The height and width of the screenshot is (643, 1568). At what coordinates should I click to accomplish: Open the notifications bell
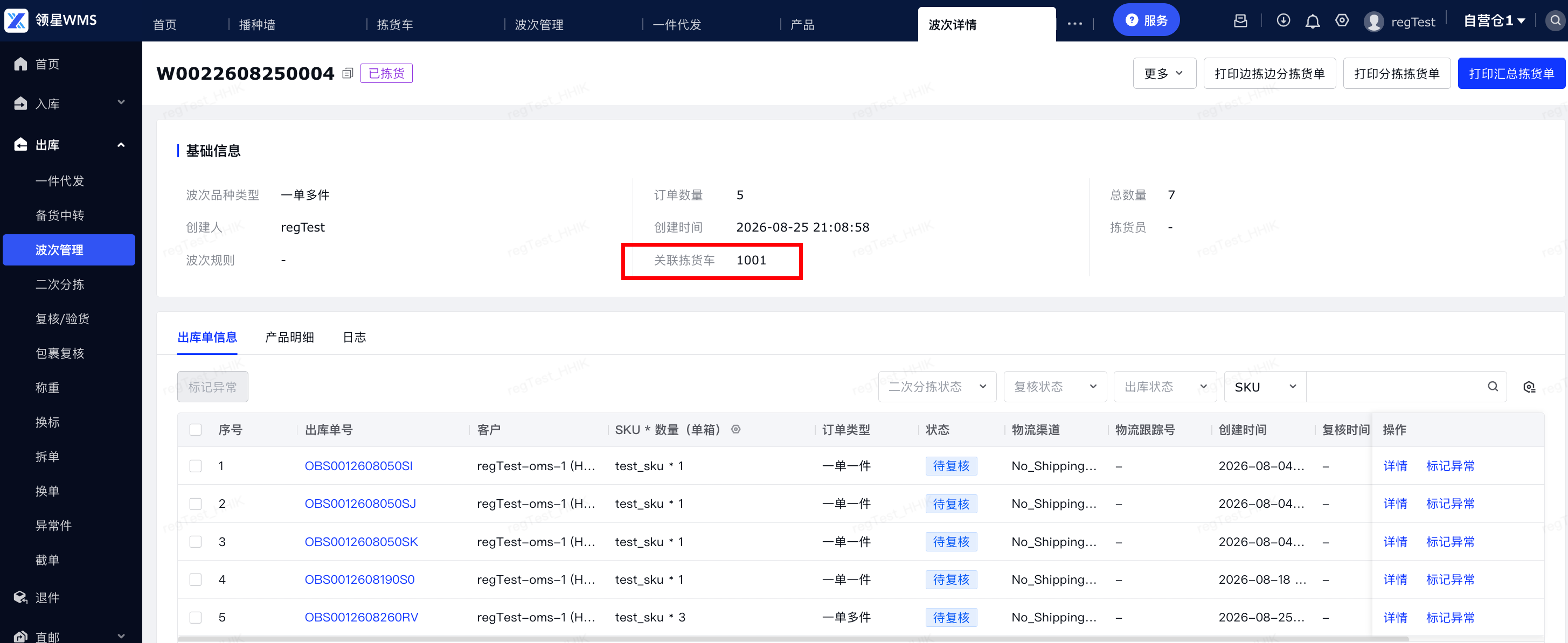(x=1313, y=22)
